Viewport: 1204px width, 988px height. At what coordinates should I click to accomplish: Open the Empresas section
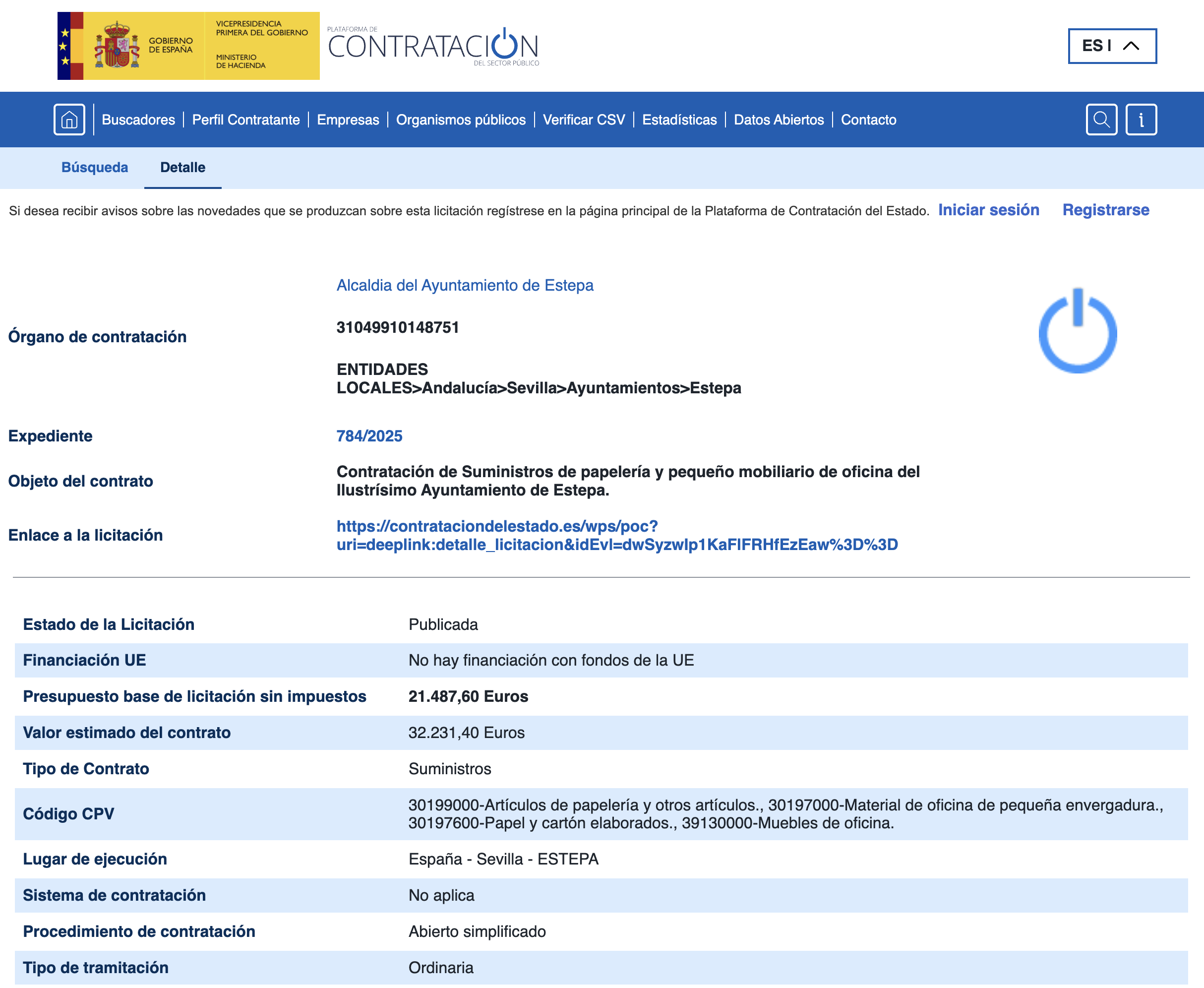(x=348, y=120)
